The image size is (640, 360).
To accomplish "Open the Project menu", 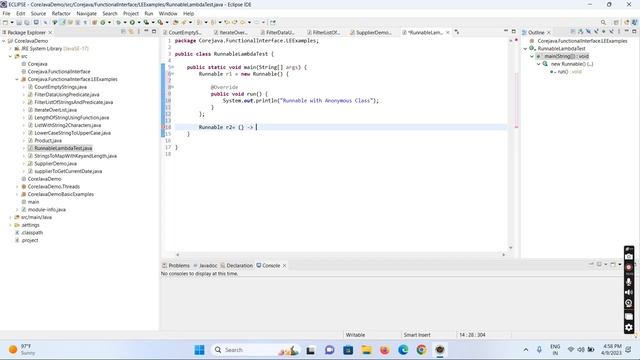I will click(x=131, y=13).
